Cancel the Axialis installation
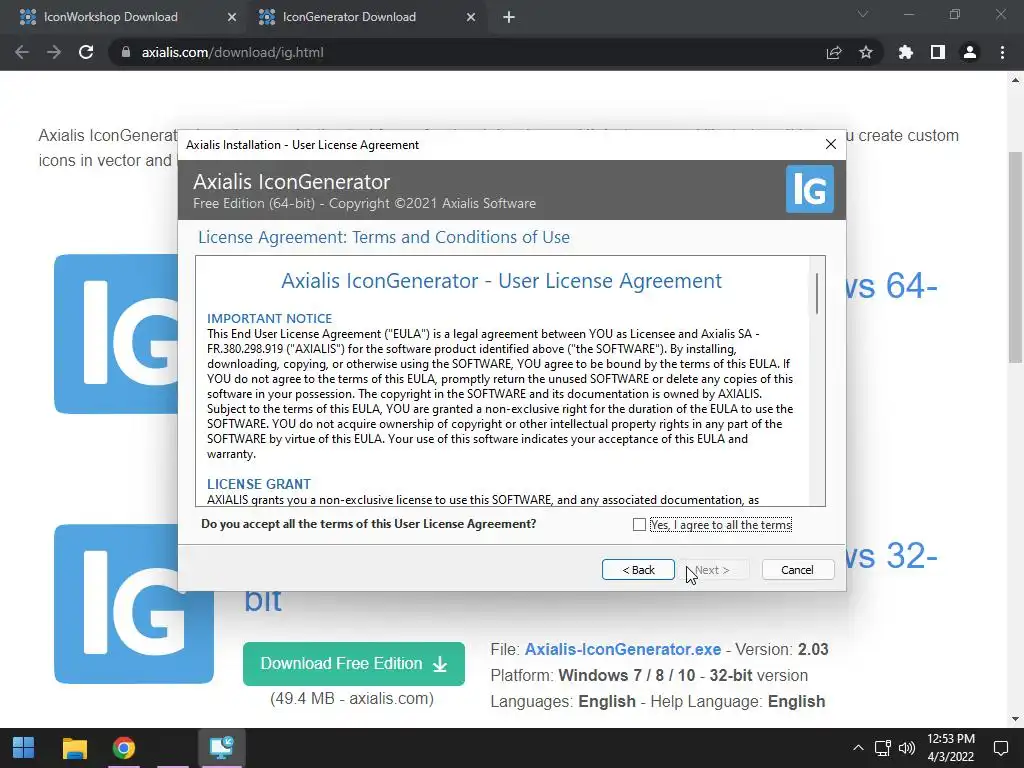The width and height of the screenshot is (1024, 768). pos(797,569)
